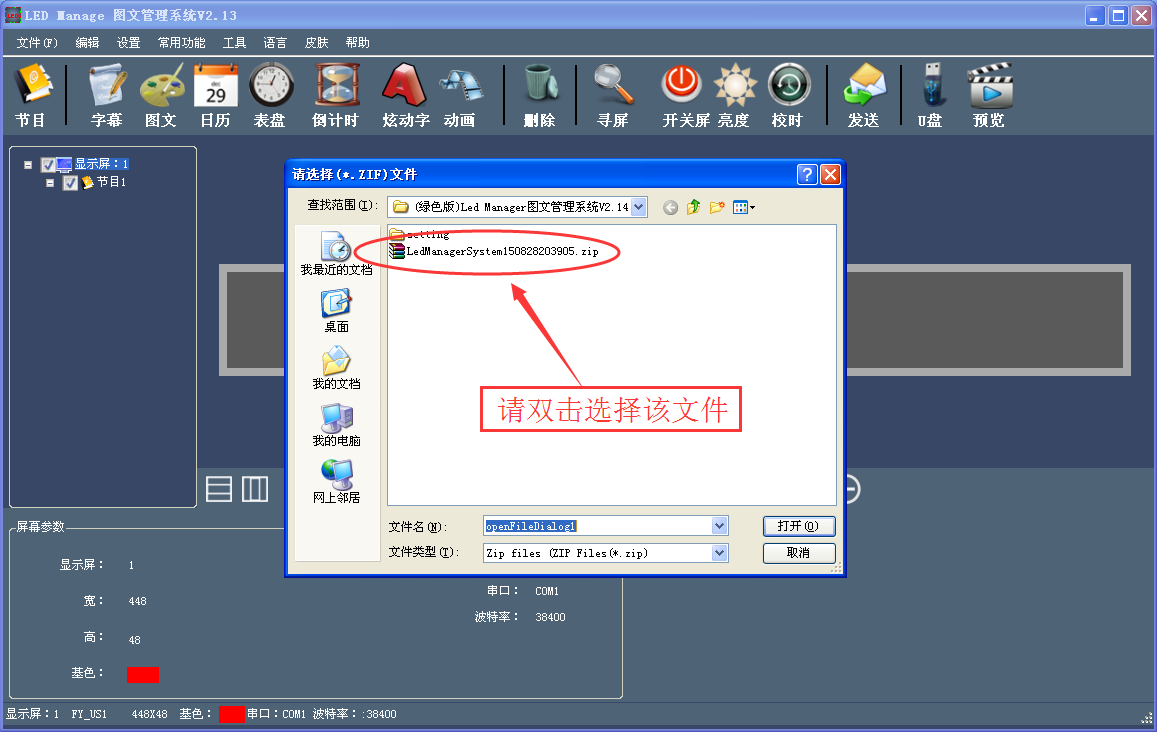Click the 打开 button in dialog
Viewport: 1157px width, 732px height.
click(x=798, y=526)
